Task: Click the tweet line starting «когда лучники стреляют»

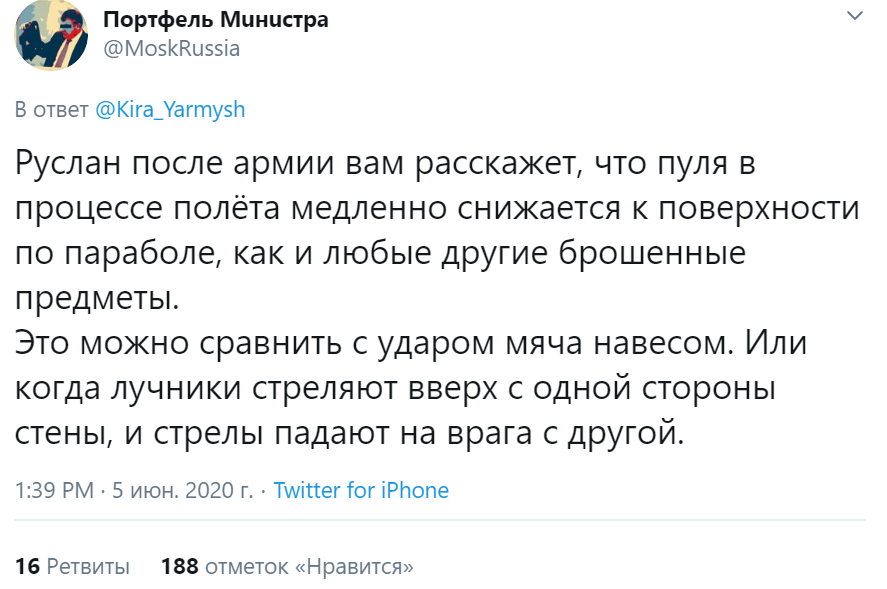Action: pyautogui.click(x=396, y=389)
